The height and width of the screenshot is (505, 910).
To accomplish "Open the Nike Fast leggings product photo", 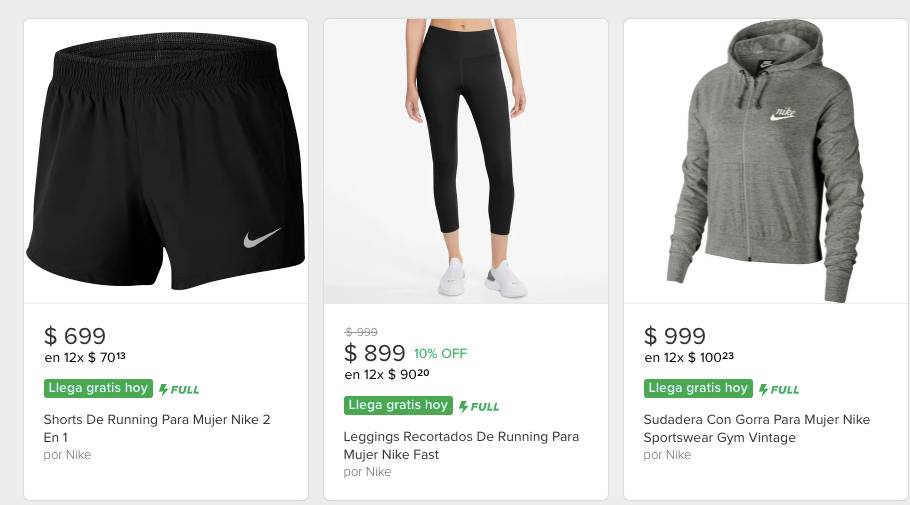I will [466, 162].
